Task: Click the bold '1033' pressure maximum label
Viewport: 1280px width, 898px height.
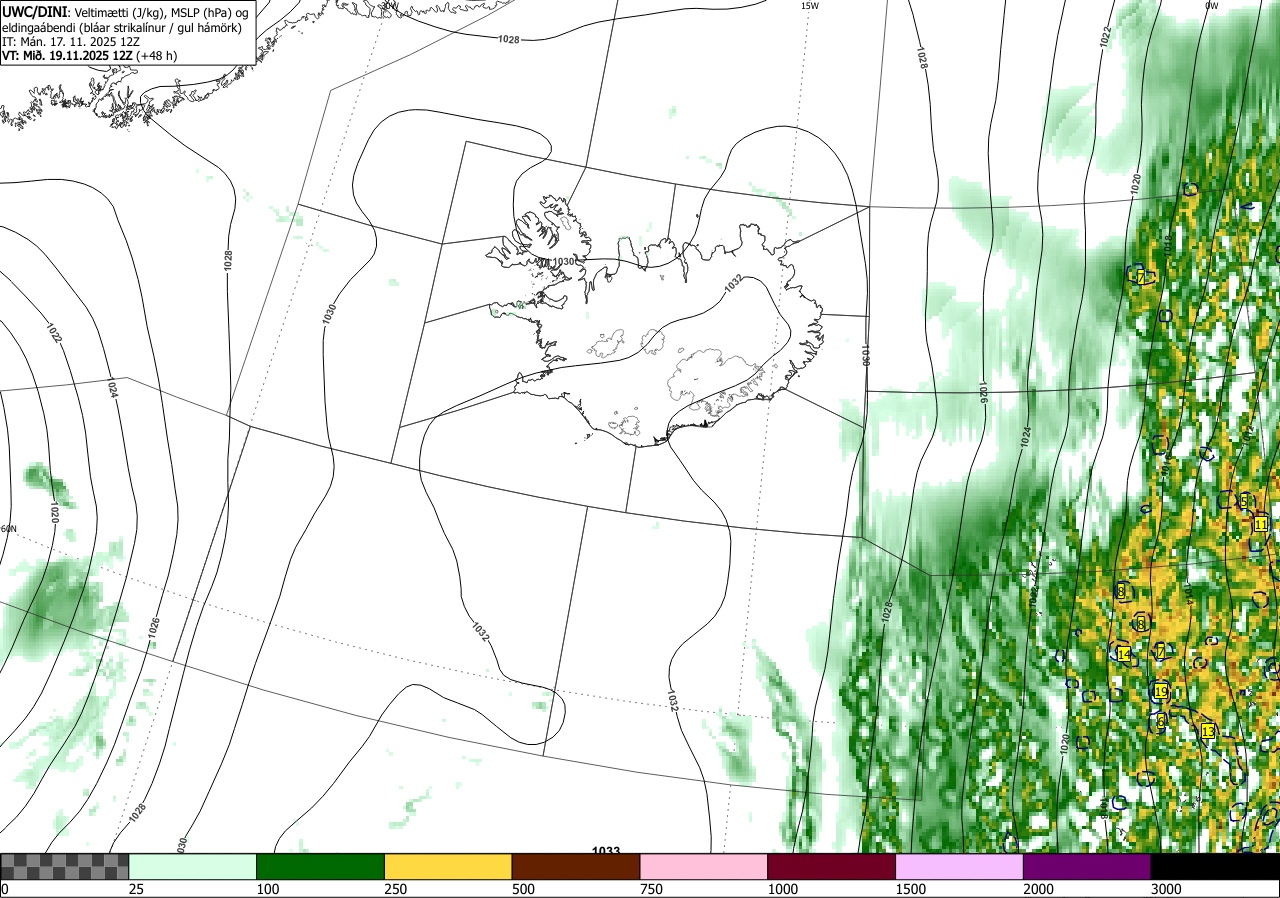Action: click(606, 851)
